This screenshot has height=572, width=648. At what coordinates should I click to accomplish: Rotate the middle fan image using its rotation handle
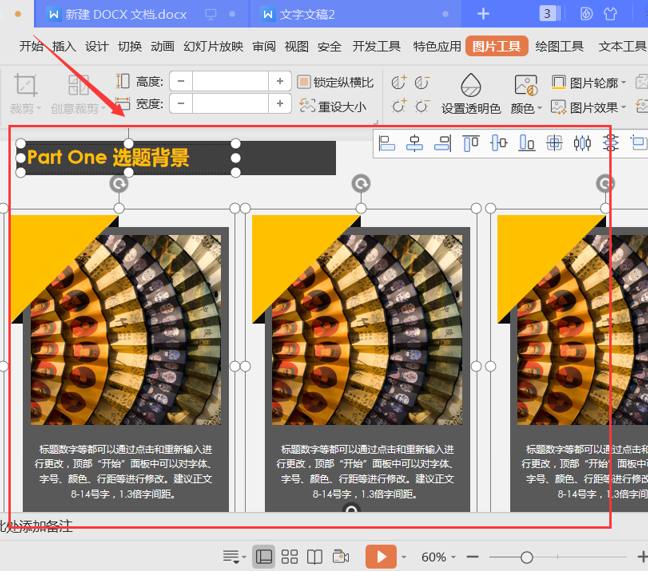[x=361, y=184]
